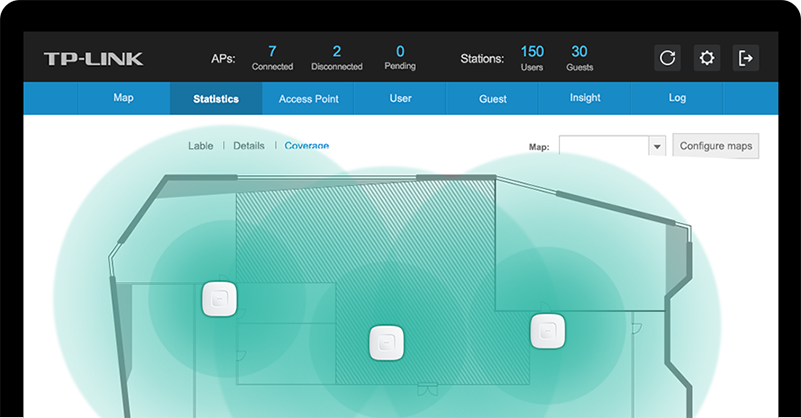The image size is (801, 418).
Task: Click inside the Map selection field
Action: (603, 147)
